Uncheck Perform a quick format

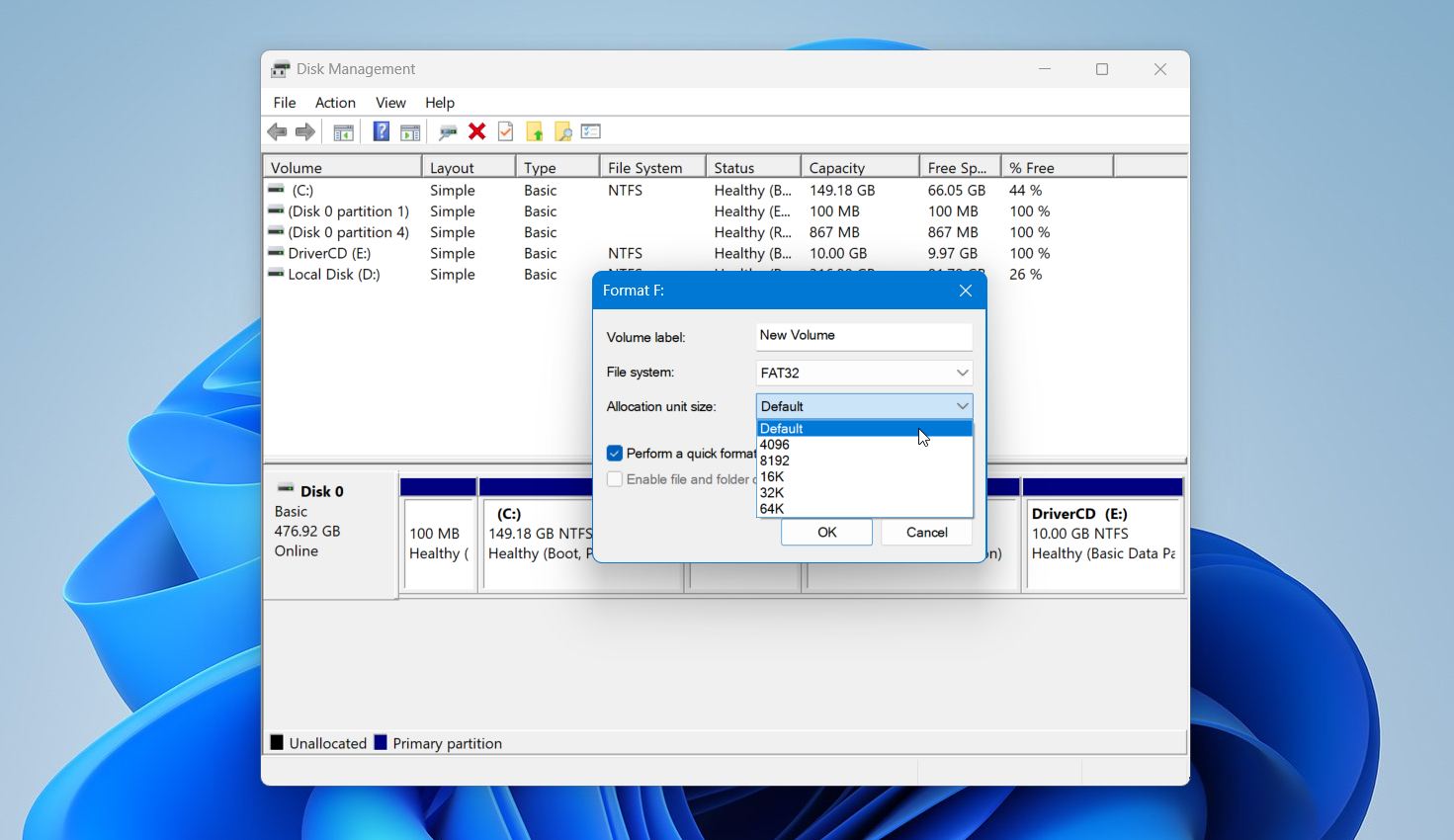click(x=615, y=454)
